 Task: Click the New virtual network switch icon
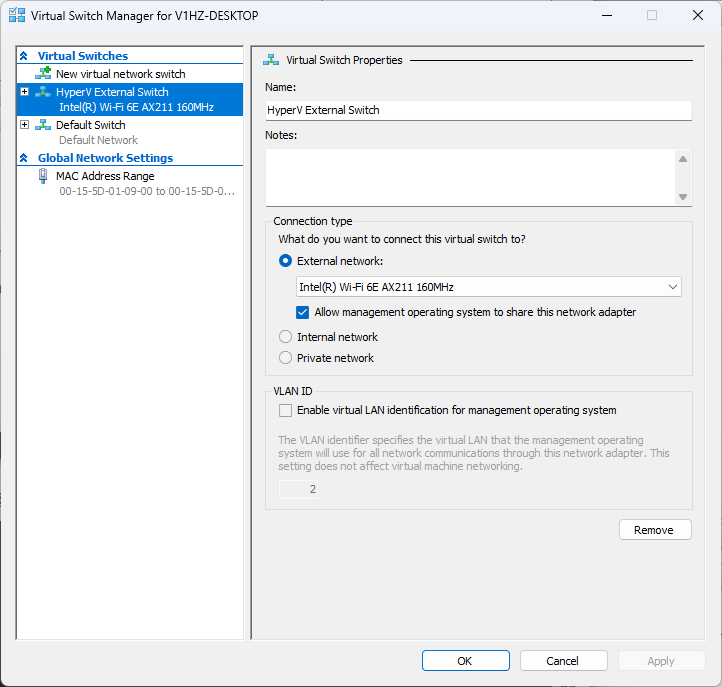tap(43, 74)
